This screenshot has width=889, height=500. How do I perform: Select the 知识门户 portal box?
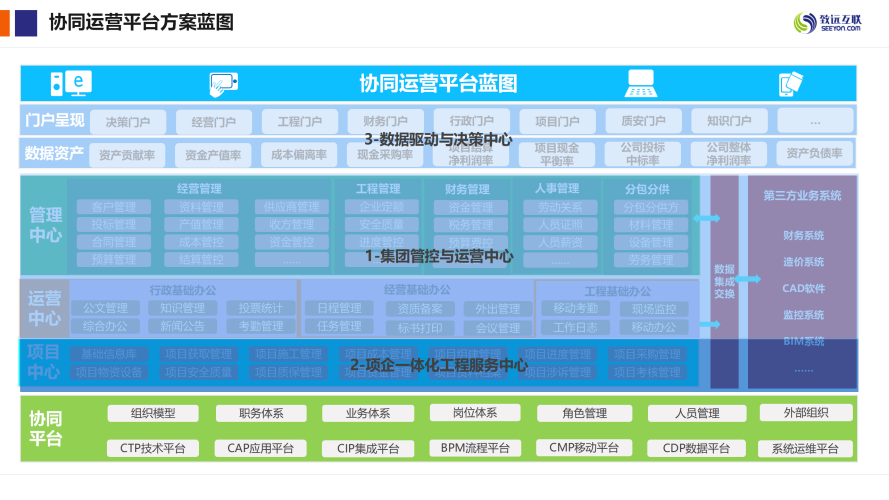(729, 122)
